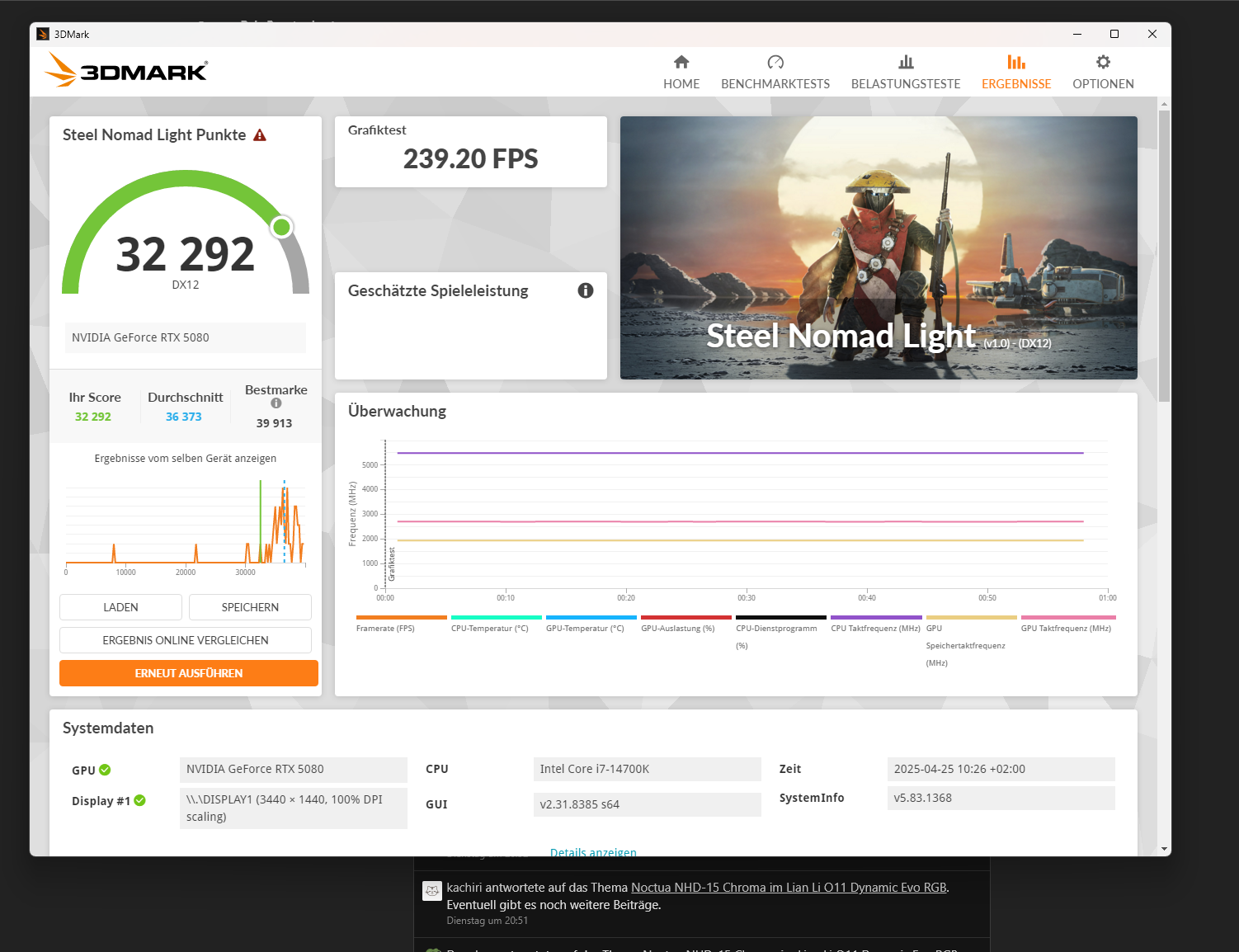The height and width of the screenshot is (952, 1239).
Task: Click the scrollbar up arrow
Action: pyautogui.click(x=1164, y=103)
